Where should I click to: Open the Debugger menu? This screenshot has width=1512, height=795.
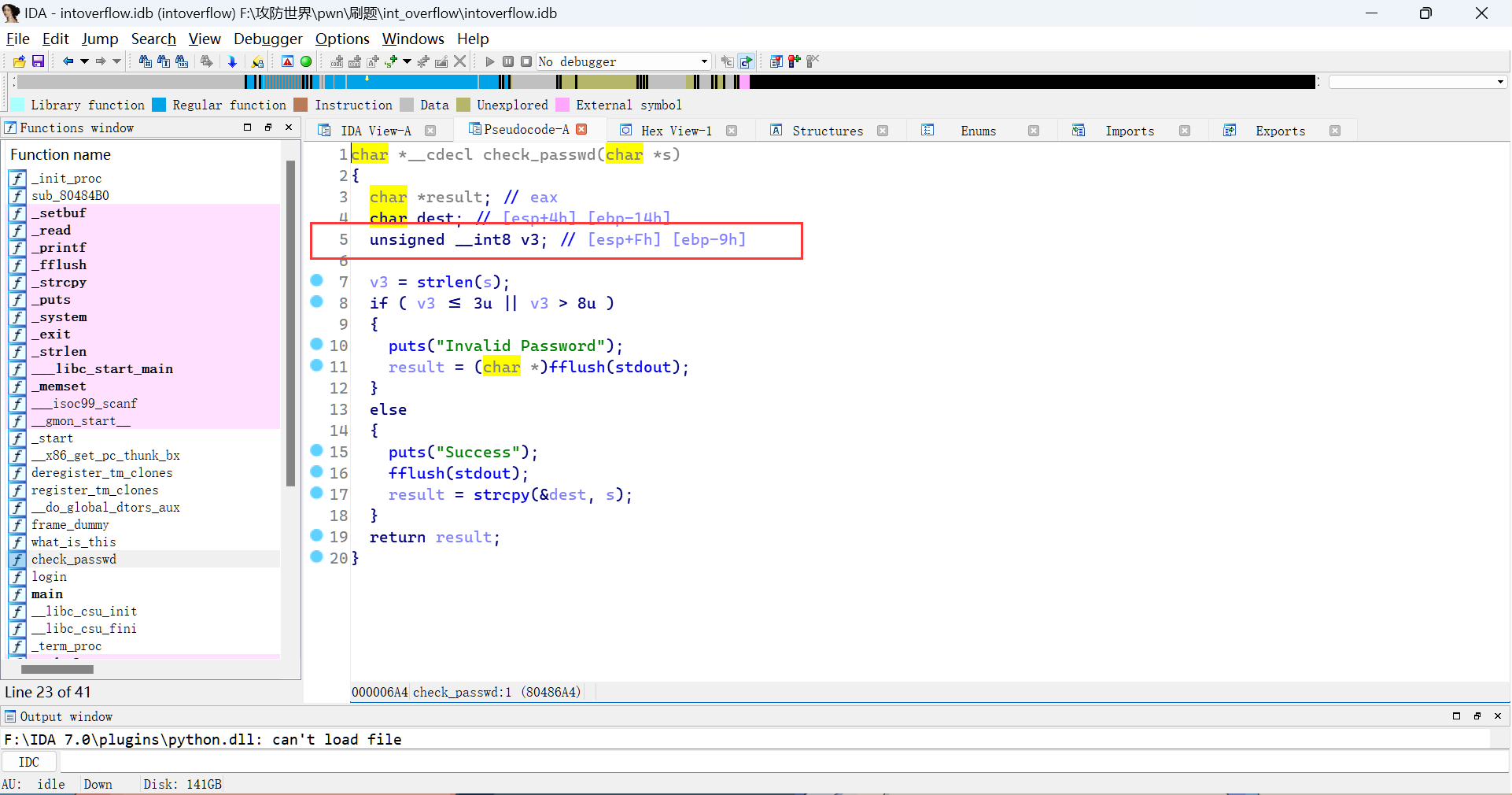(267, 39)
